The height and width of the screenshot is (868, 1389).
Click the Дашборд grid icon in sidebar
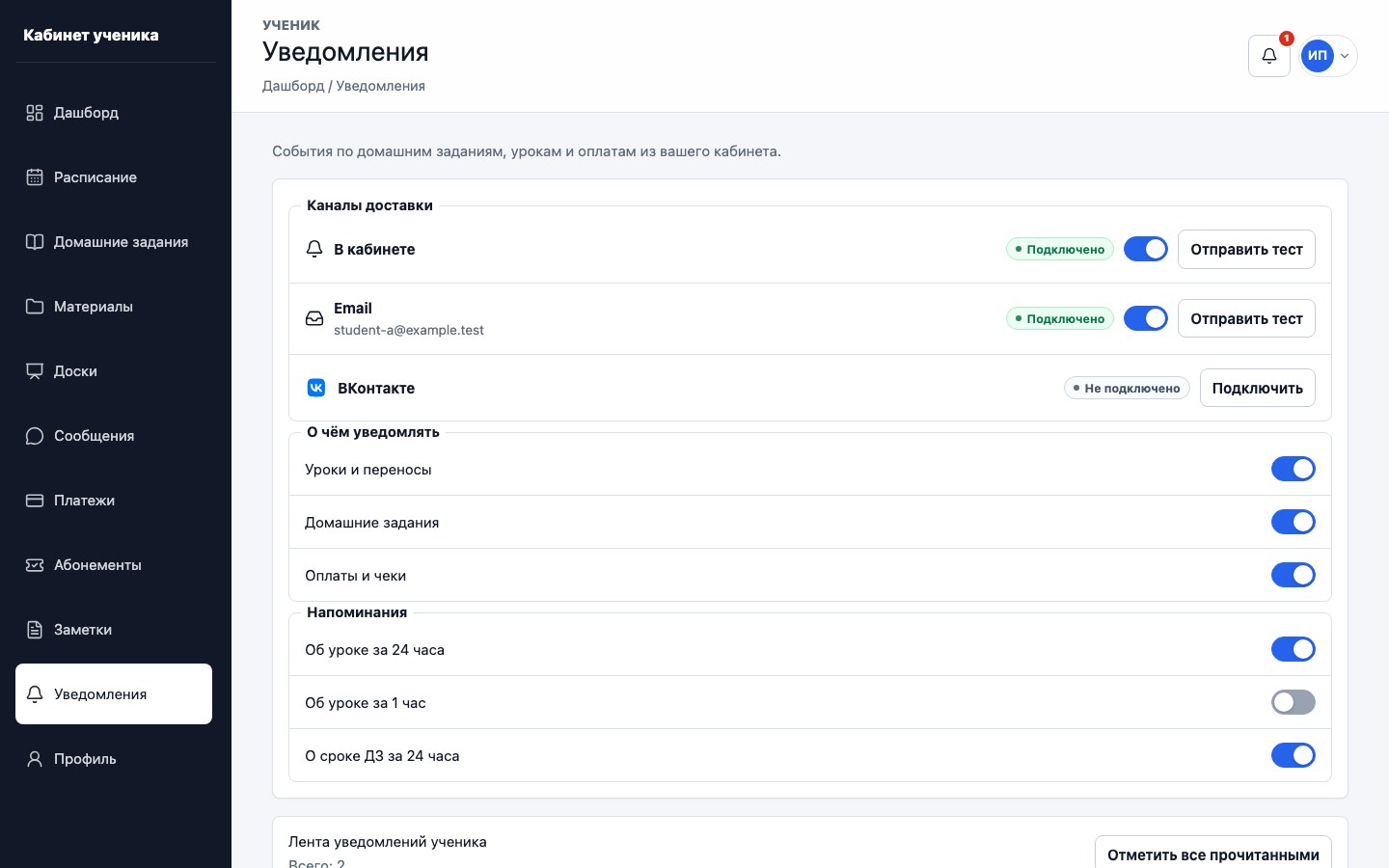35,113
